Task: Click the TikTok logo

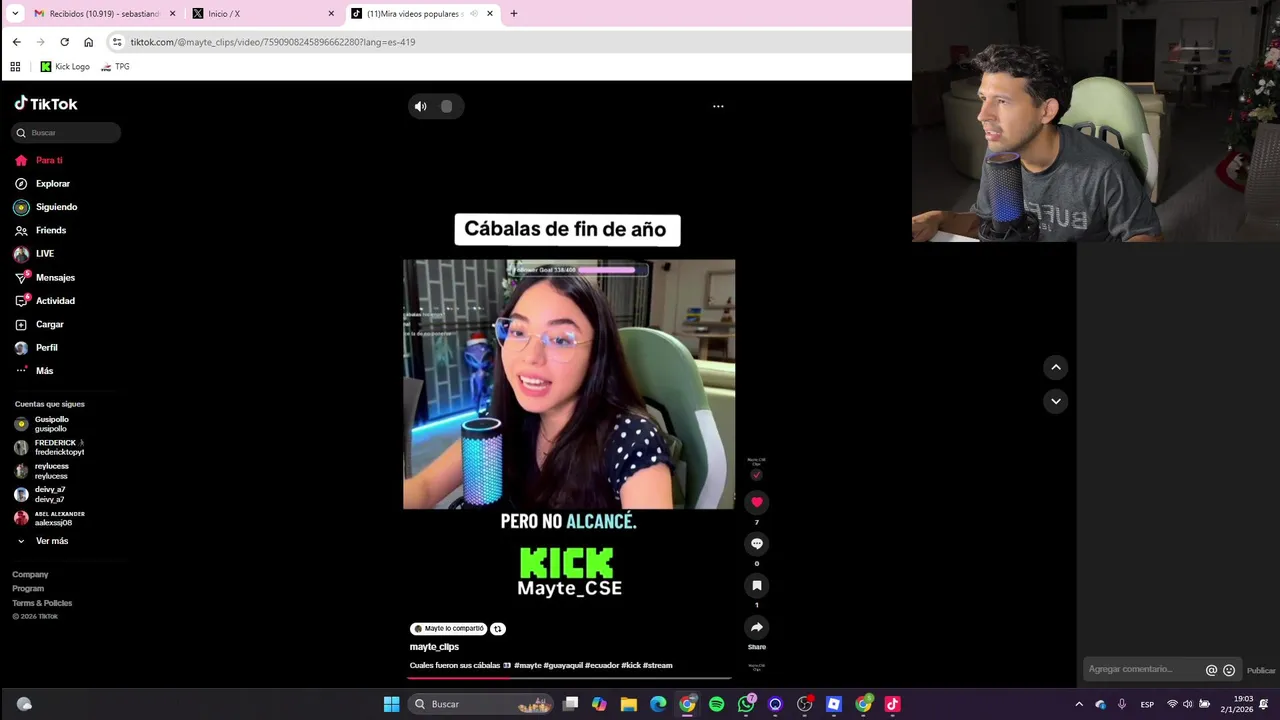Action: [46, 104]
